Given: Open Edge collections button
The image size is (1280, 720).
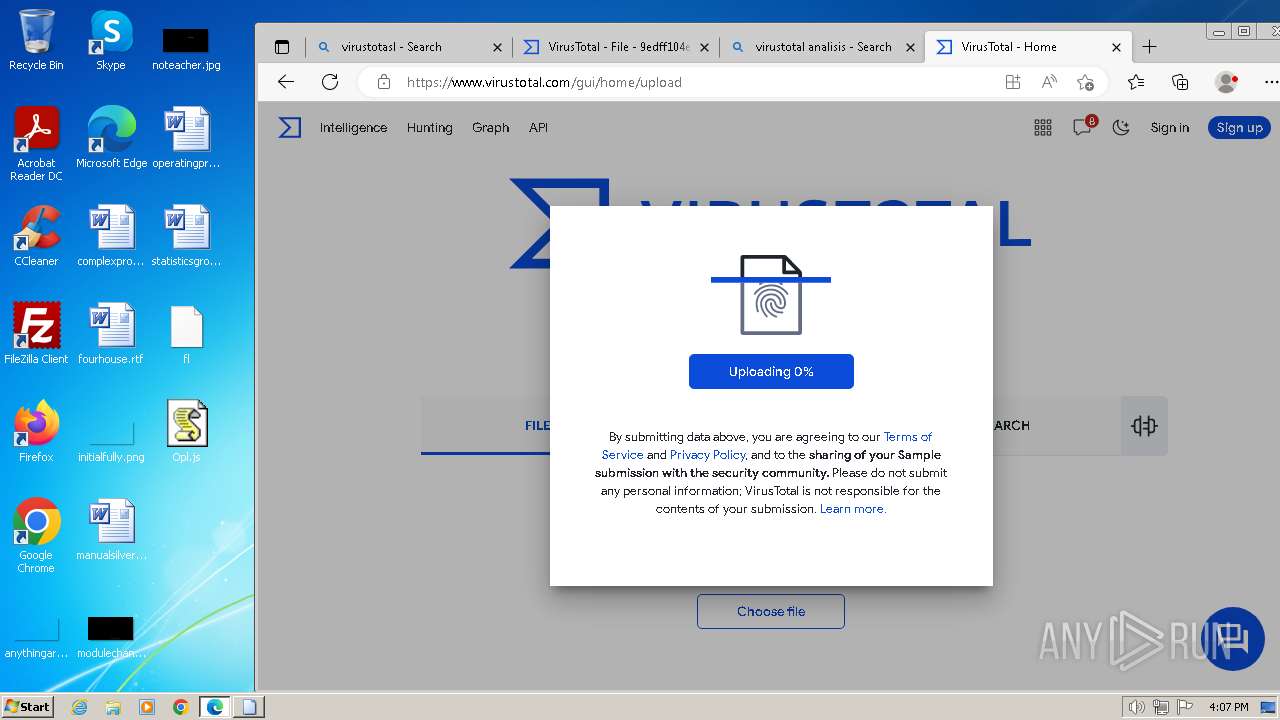Looking at the screenshot, I should click(x=1180, y=82).
